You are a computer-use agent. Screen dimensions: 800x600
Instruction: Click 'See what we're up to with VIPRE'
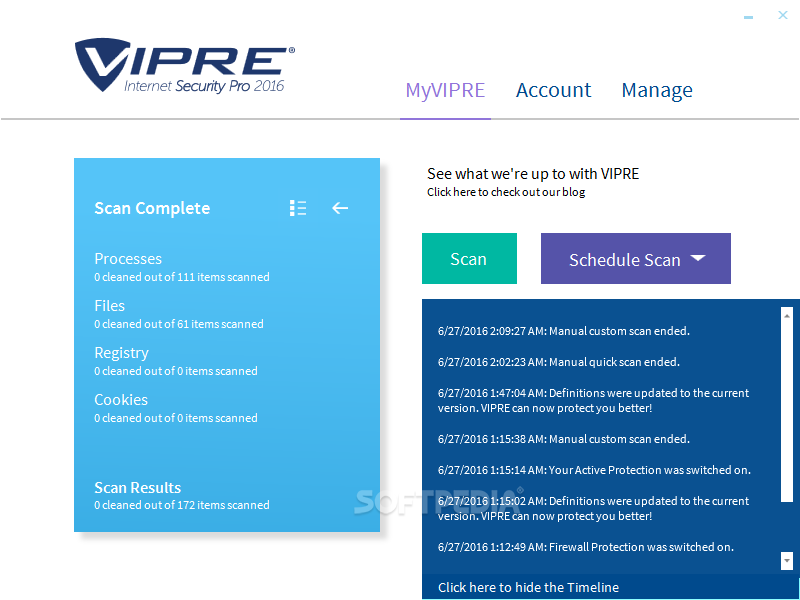pos(533,174)
